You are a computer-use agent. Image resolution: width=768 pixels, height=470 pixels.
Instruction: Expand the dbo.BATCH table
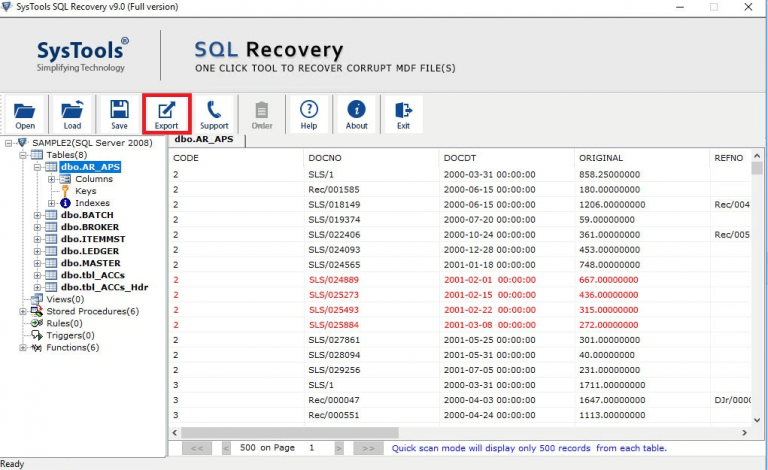tap(37, 215)
